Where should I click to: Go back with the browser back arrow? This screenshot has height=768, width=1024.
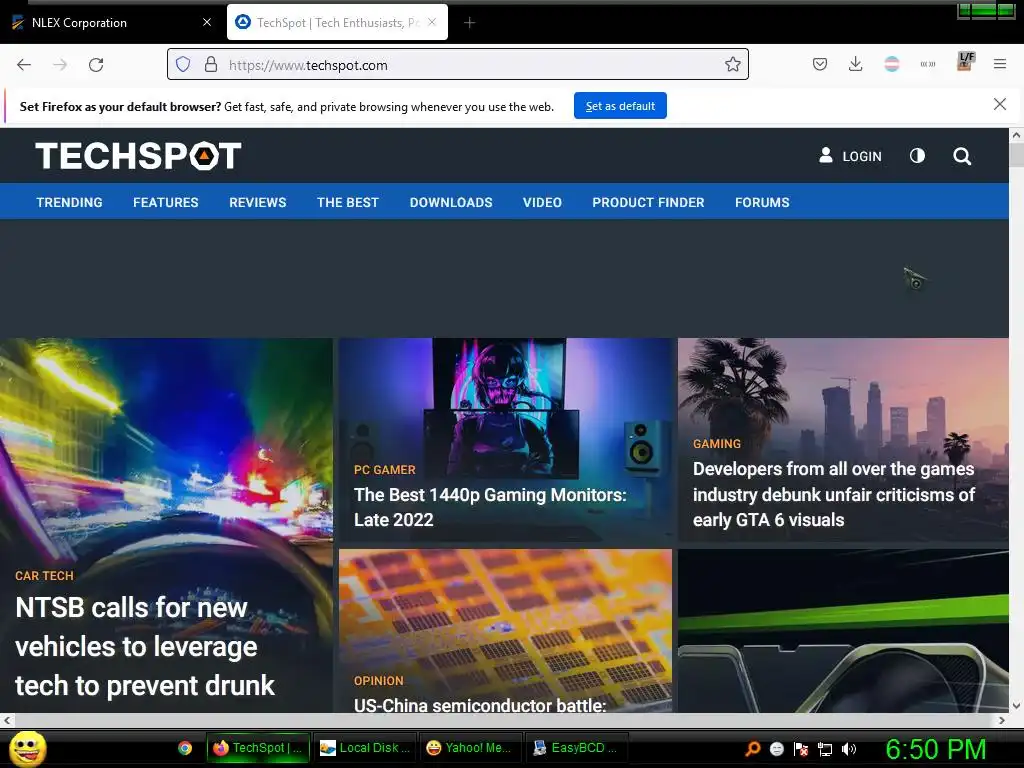(24, 65)
